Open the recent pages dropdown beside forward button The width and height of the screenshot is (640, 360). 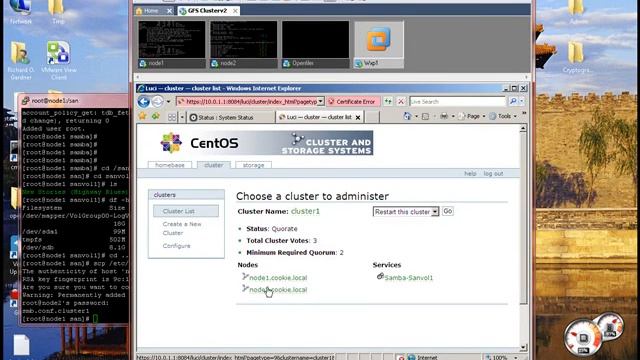point(168,102)
